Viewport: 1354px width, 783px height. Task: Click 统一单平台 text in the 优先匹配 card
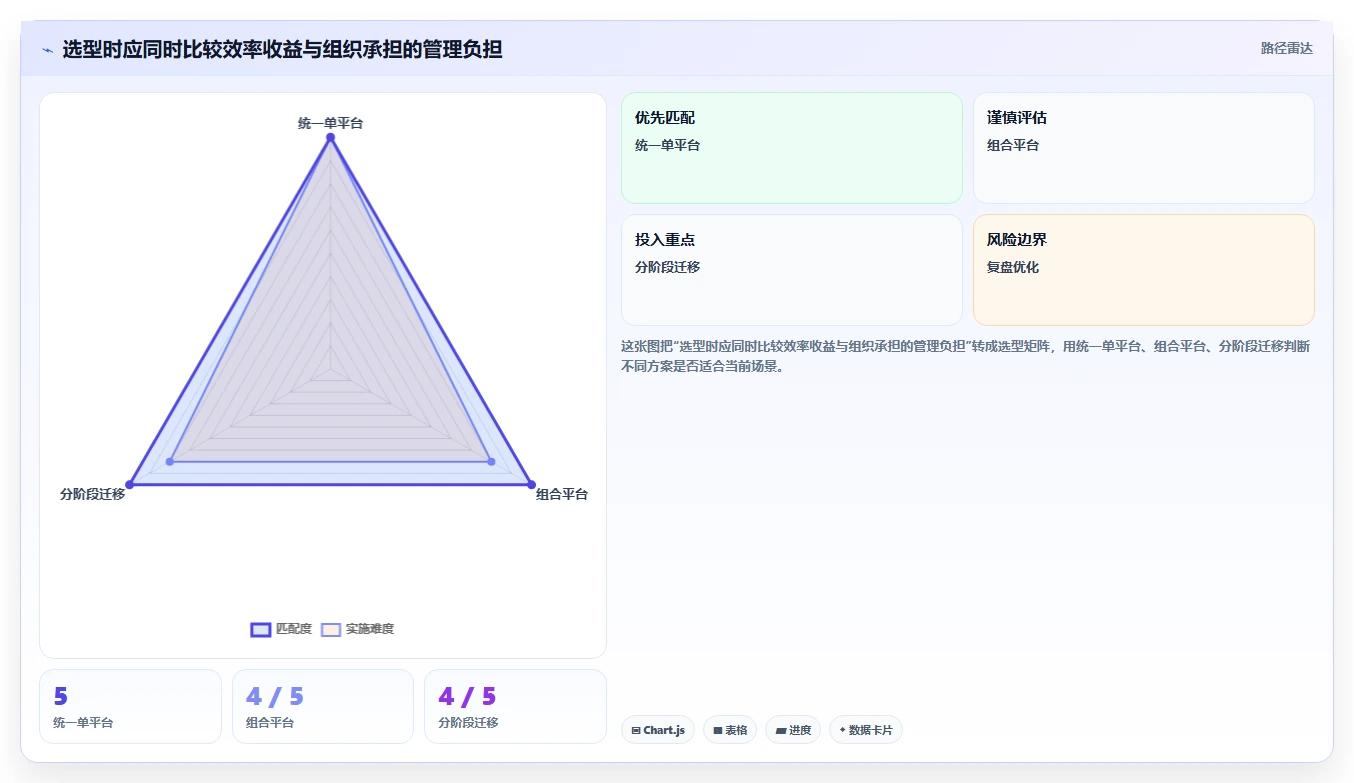tap(667, 145)
